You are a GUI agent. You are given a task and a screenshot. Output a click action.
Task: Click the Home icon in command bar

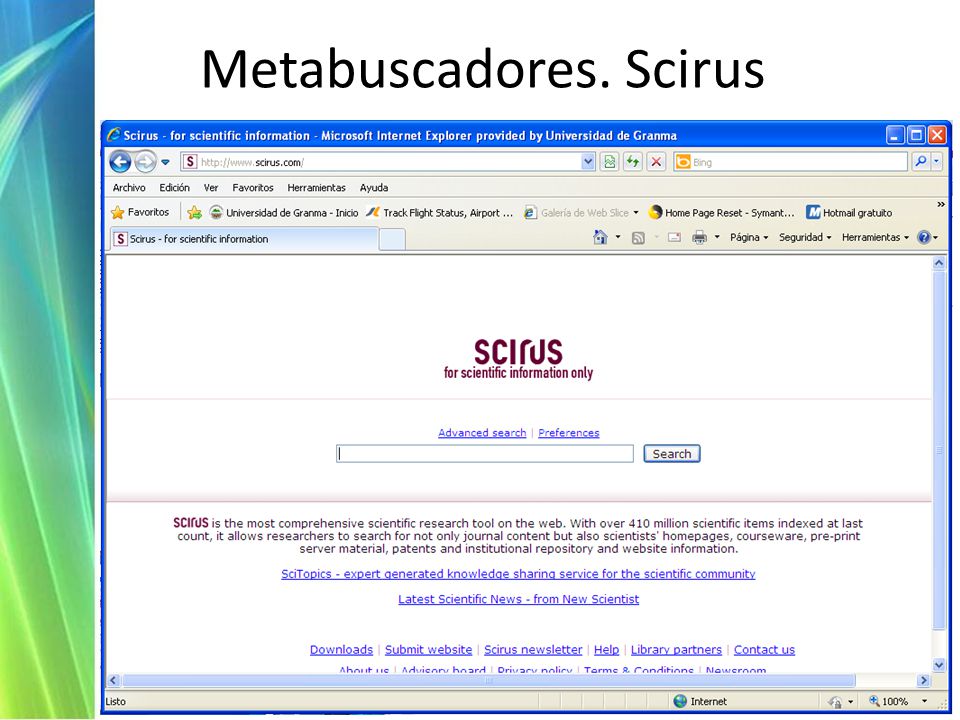pos(601,237)
